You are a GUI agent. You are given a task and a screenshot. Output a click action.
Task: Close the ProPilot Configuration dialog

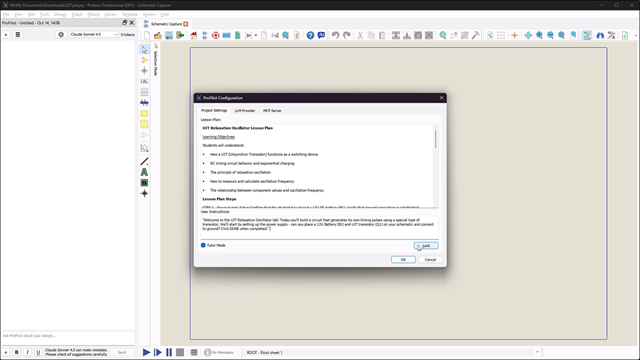tap(441, 98)
